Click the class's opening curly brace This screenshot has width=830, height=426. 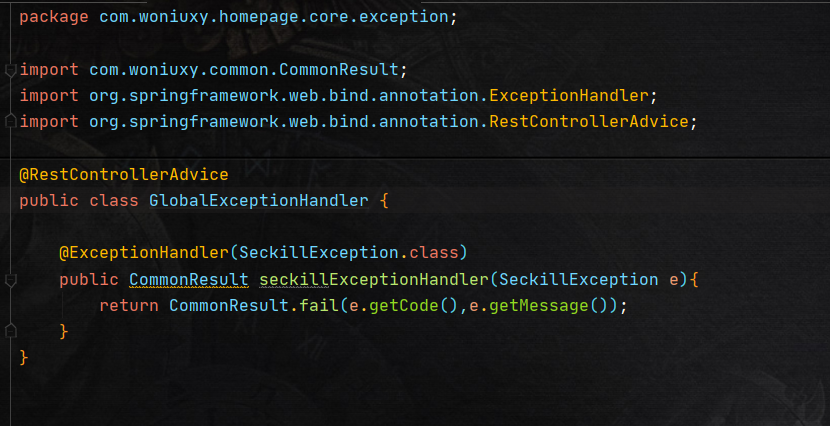click(383, 200)
